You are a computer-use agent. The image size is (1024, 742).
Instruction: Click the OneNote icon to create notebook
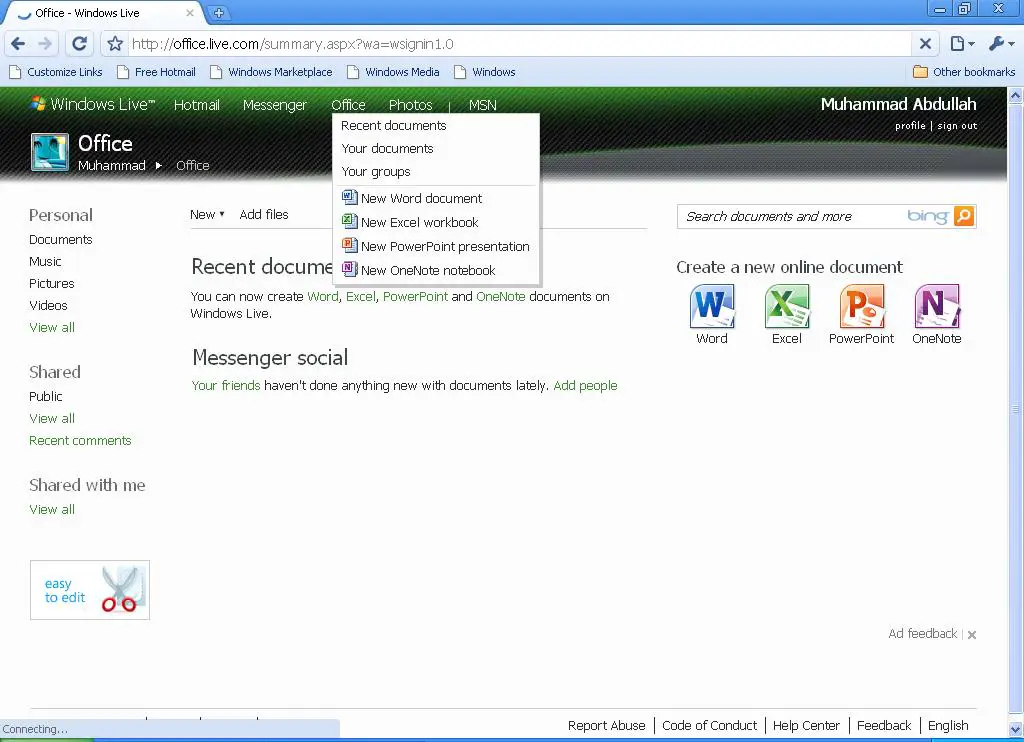[936, 307]
